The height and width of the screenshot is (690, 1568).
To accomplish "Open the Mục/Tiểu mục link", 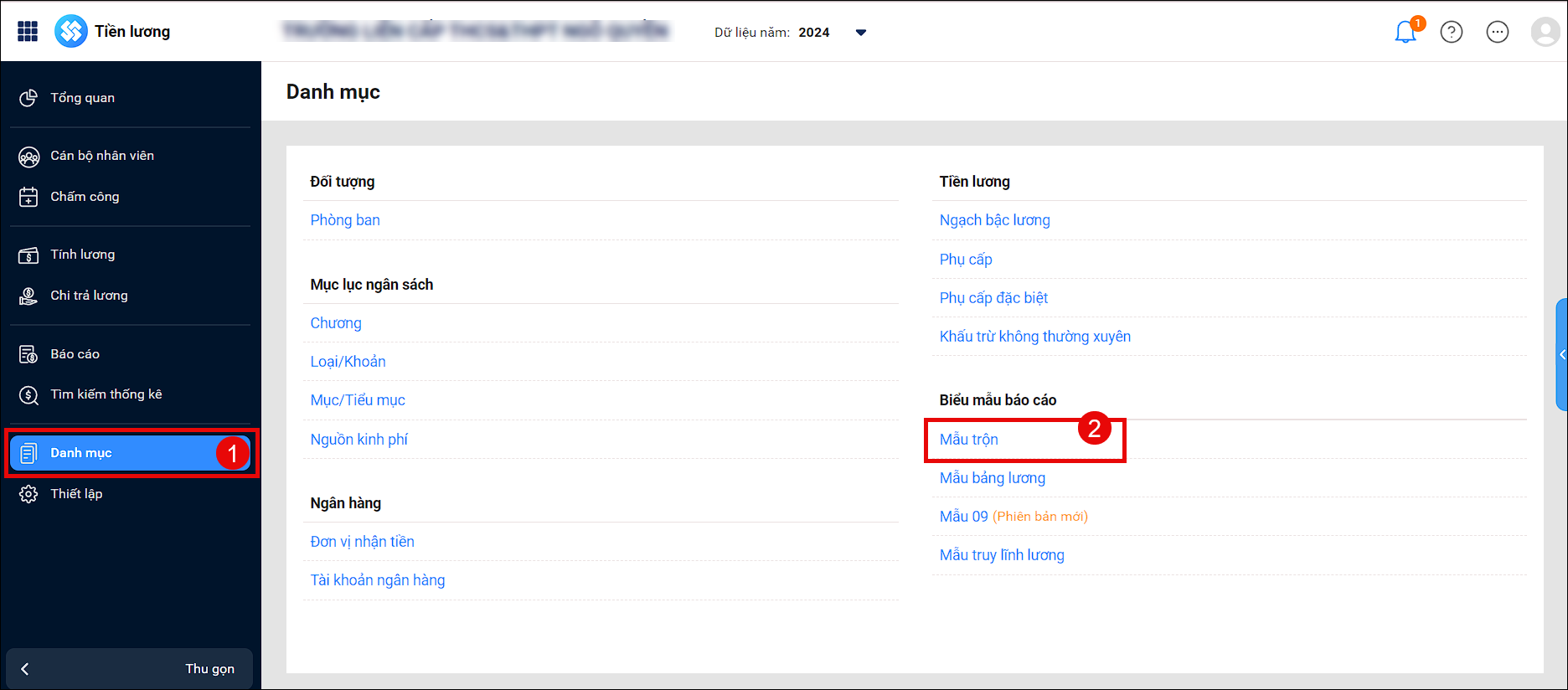I will pos(358,400).
